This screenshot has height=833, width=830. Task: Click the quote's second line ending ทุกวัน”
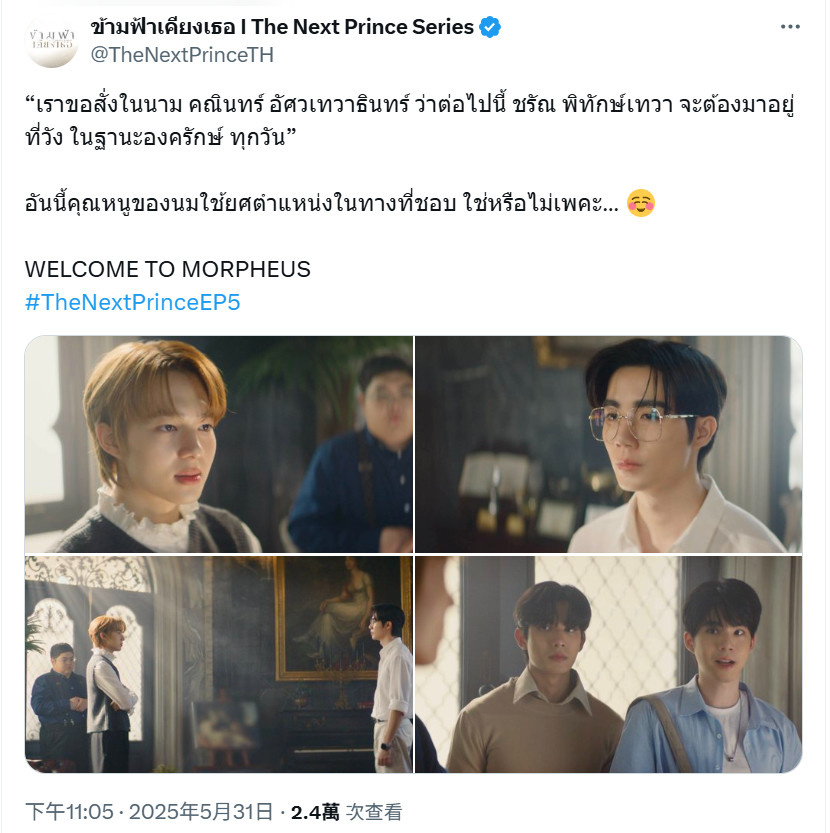(160, 138)
